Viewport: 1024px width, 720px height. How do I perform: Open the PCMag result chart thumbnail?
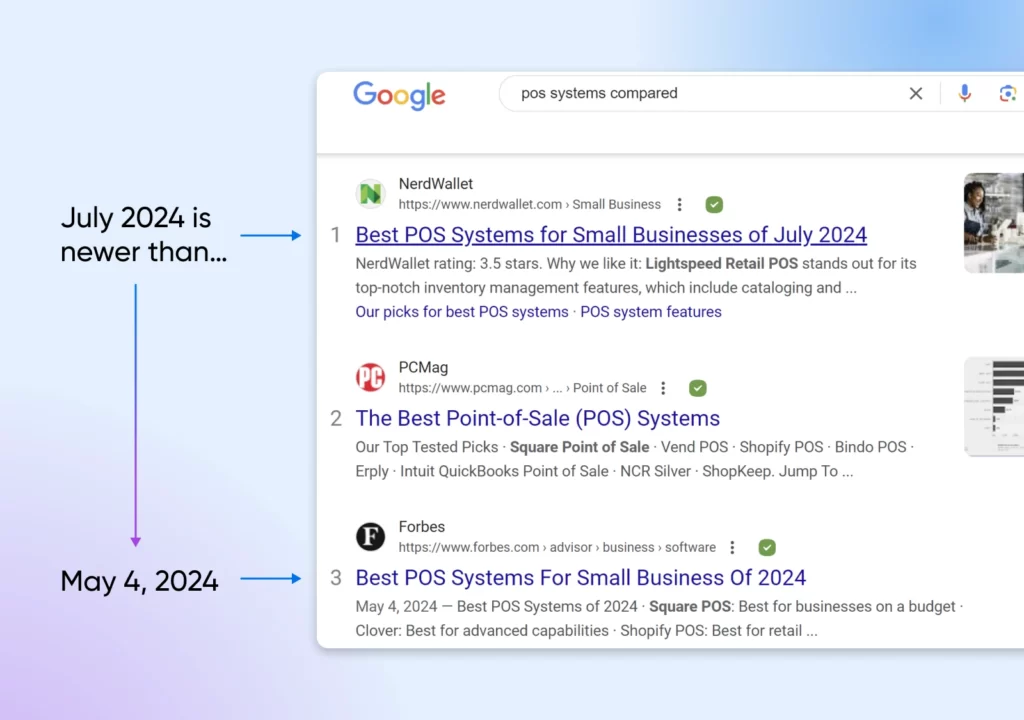pyautogui.click(x=993, y=406)
